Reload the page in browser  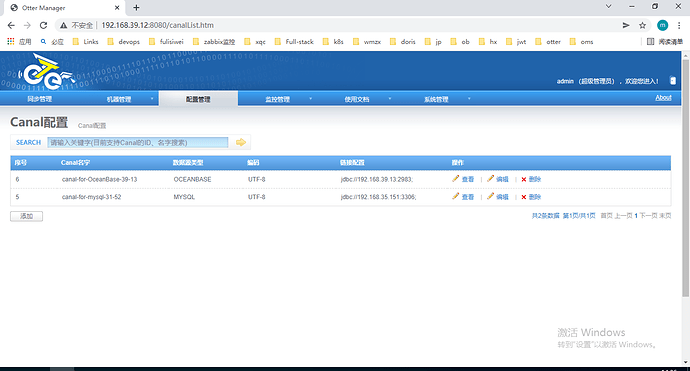[43, 25]
